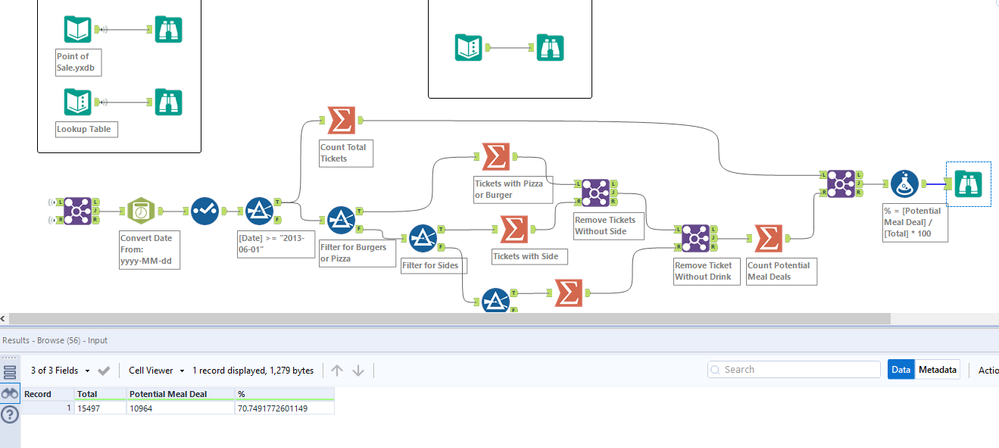Focus the Search field in Results panel

point(794,370)
